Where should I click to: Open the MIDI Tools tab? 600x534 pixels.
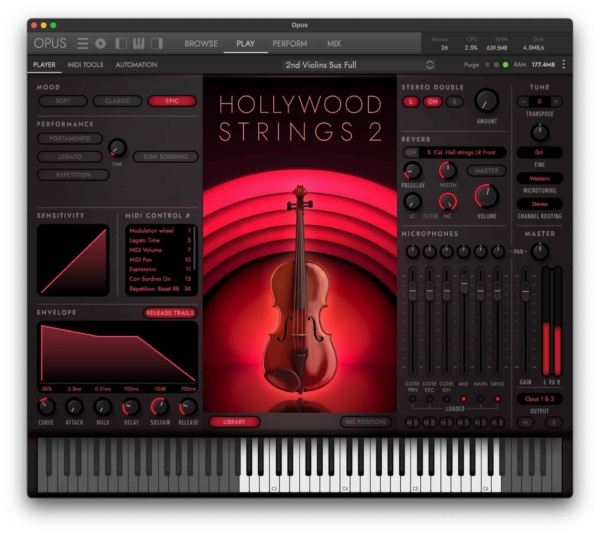[85, 65]
